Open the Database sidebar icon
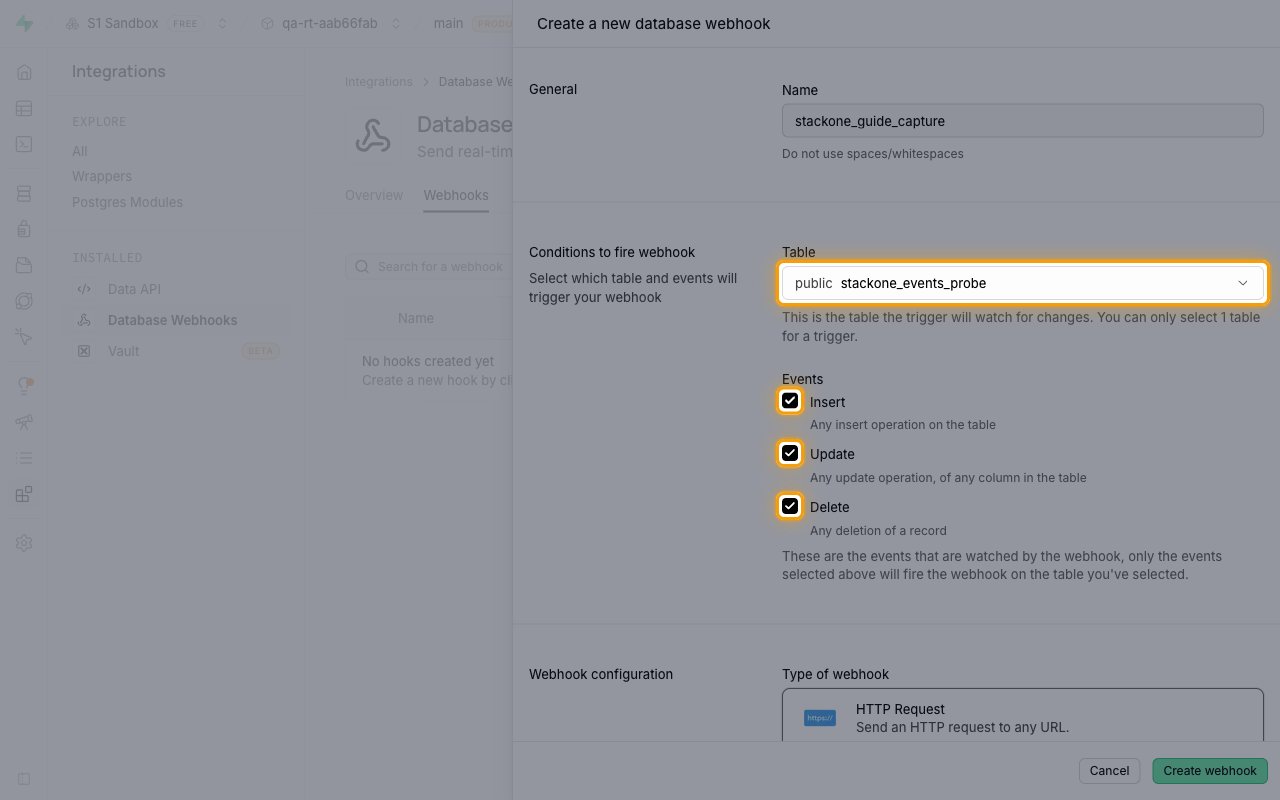The height and width of the screenshot is (800, 1280). click(x=24, y=193)
